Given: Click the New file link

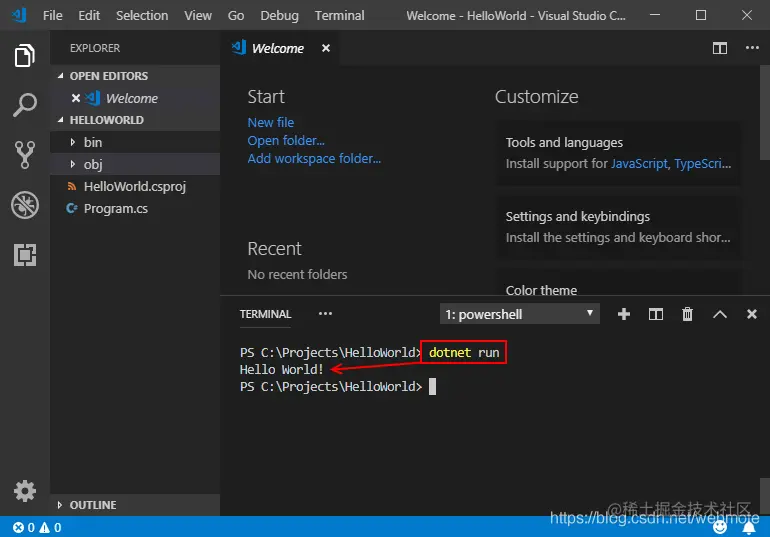Looking at the screenshot, I should click(x=271, y=123).
